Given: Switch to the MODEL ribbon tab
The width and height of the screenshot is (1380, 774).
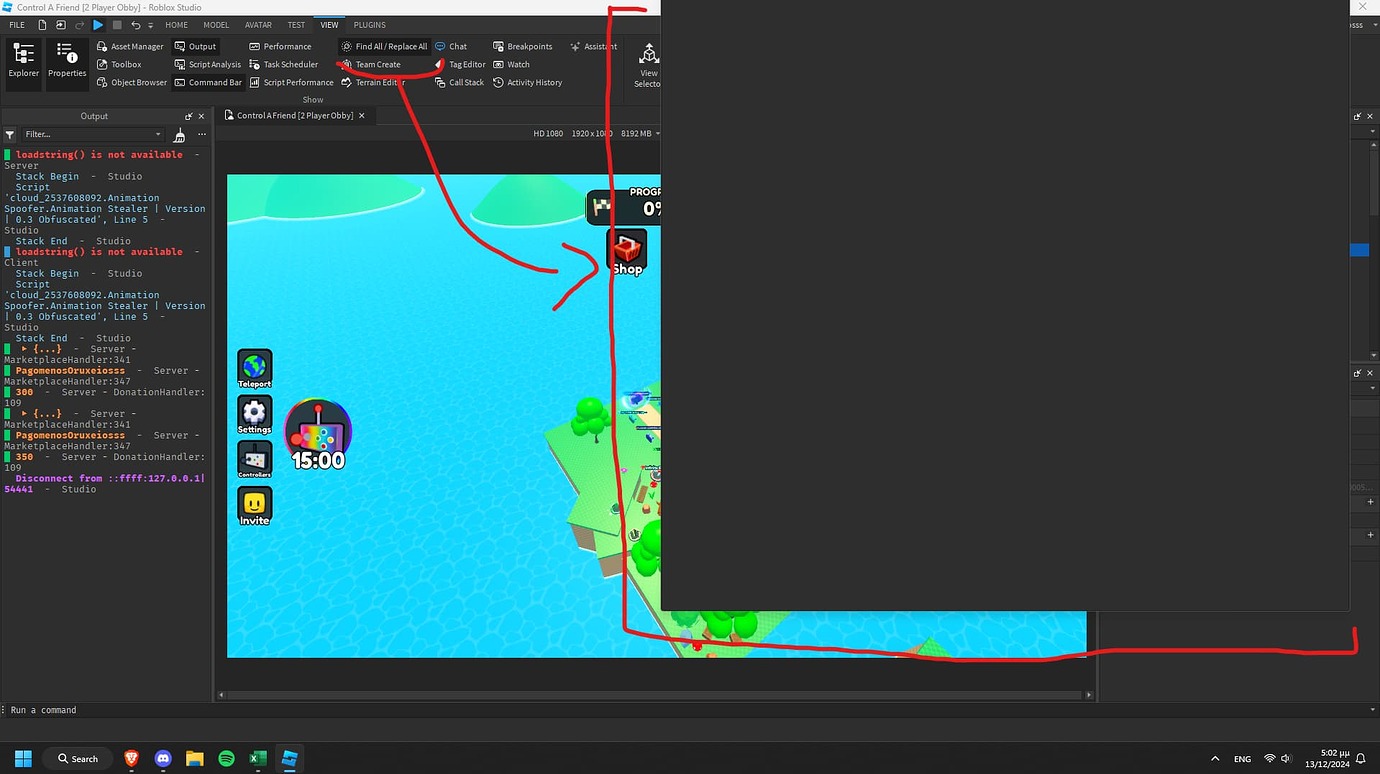Looking at the screenshot, I should click(x=216, y=25).
